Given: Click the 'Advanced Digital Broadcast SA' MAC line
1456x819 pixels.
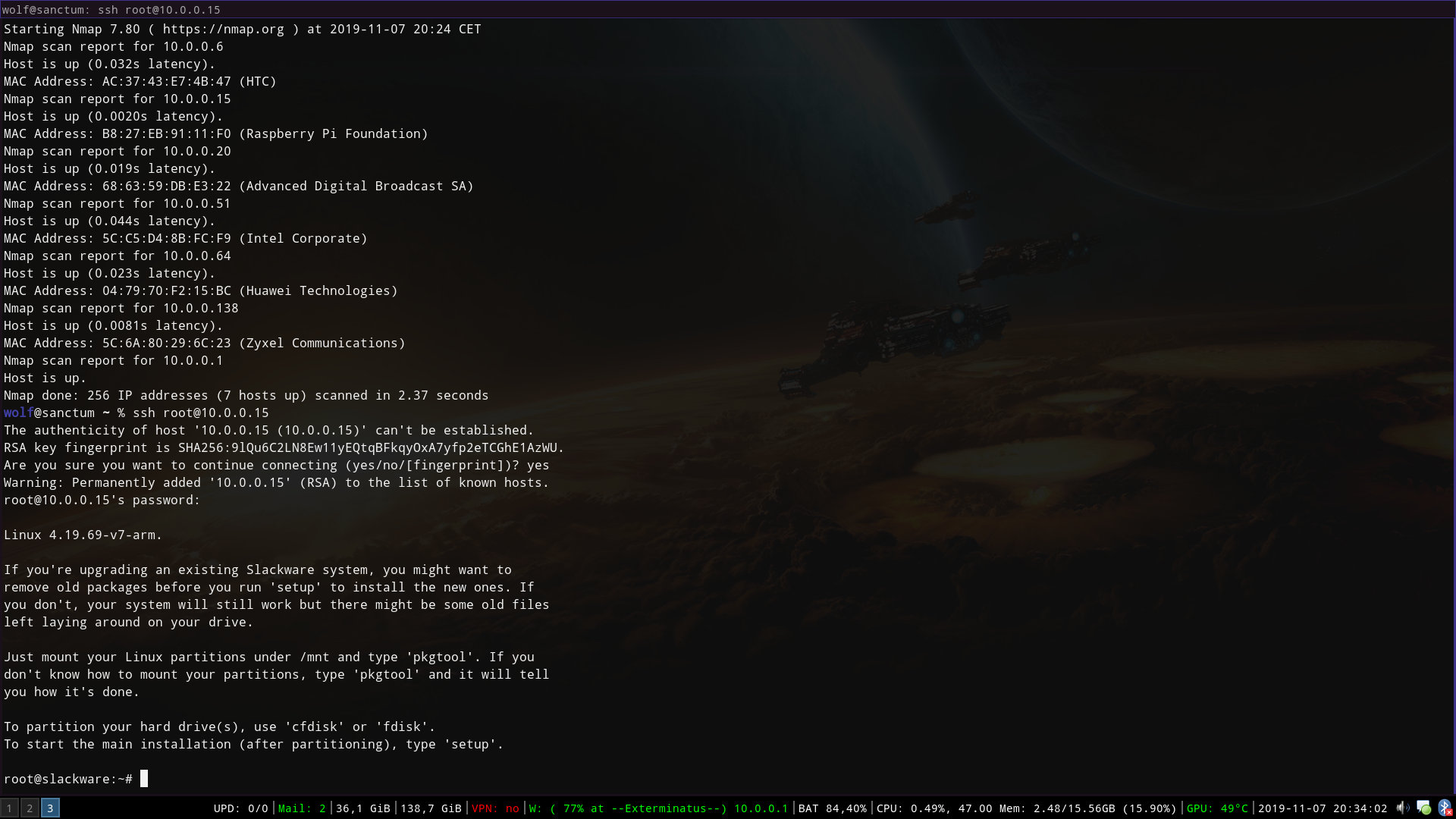Looking at the screenshot, I should [239, 186].
